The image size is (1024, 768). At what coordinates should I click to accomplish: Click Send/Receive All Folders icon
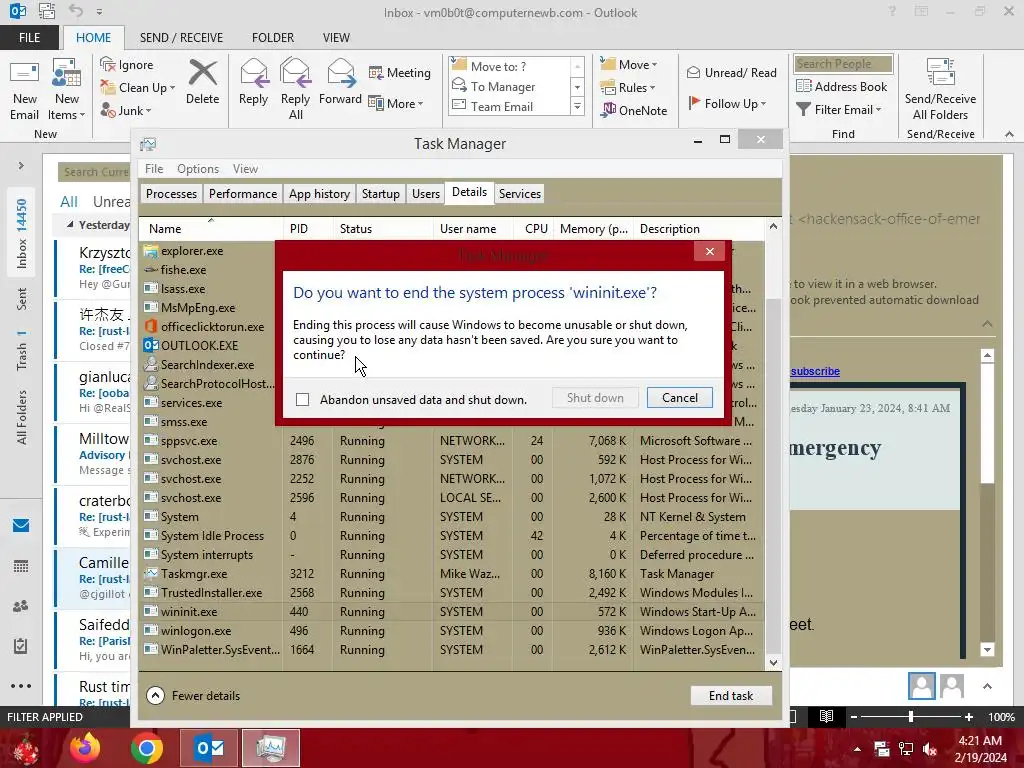click(x=940, y=90)
